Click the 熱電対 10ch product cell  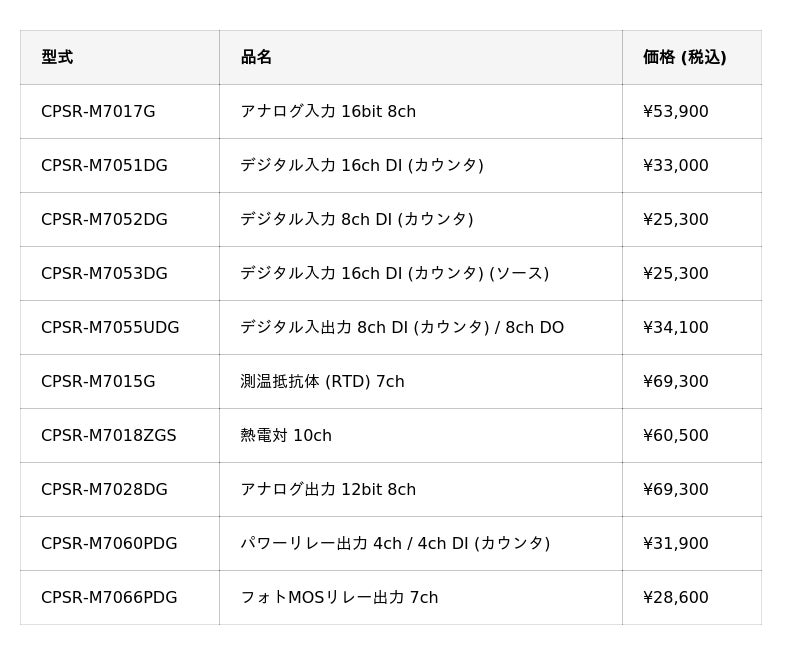coord(286,435)
